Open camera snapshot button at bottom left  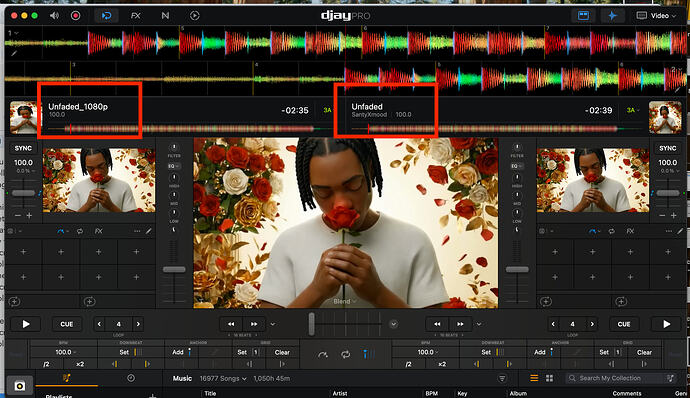[19, 386]
